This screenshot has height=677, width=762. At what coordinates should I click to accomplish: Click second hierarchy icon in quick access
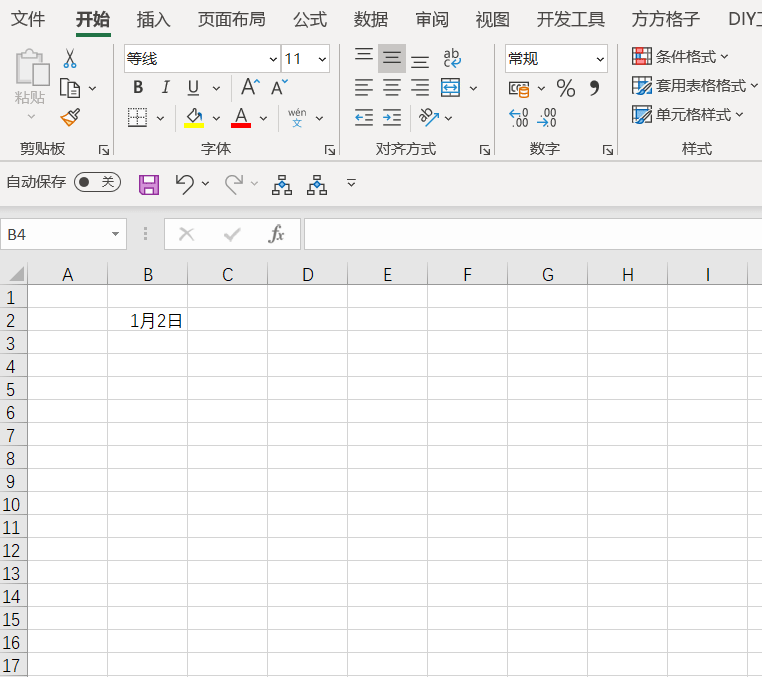click(317, 185)
